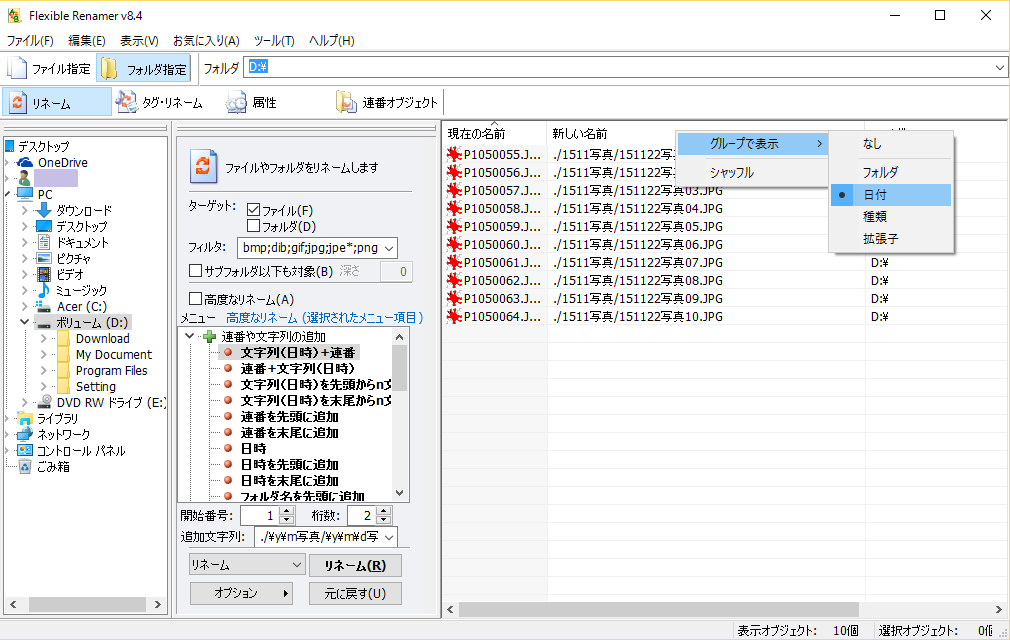
Task: Click the フォルダ指定 folder icon
Action: coord(109,68)
